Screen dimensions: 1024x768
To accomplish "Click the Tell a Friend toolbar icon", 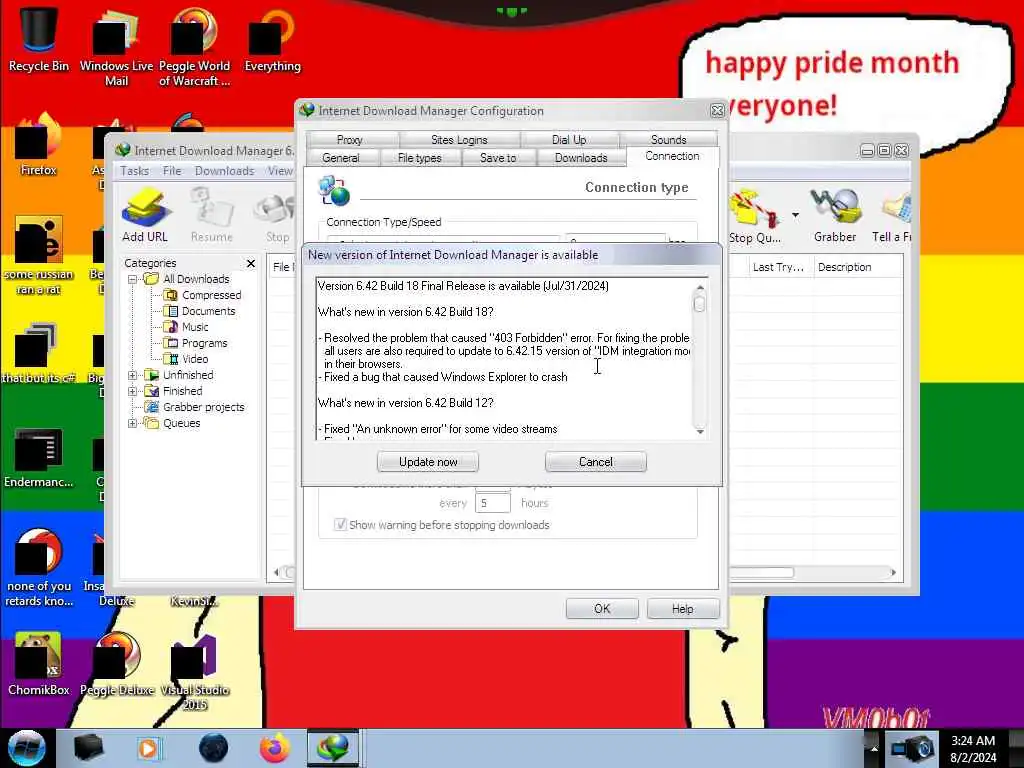I will point(892,215).
